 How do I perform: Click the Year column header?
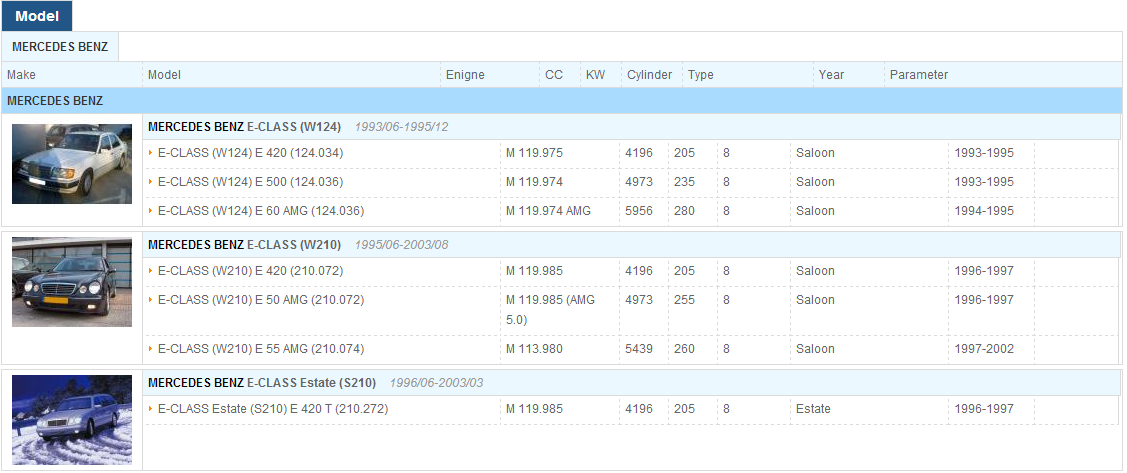click(831, 75)
